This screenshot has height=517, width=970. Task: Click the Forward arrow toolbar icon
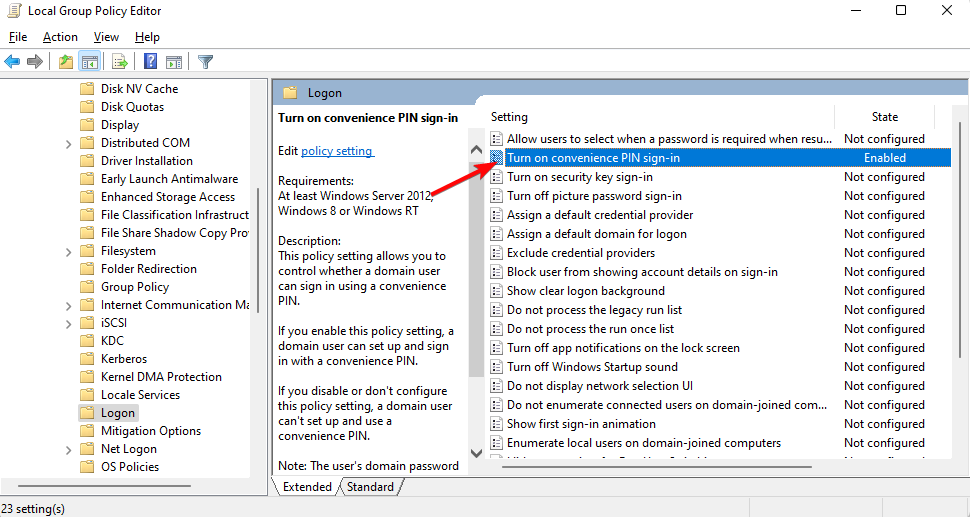point(35,61)
